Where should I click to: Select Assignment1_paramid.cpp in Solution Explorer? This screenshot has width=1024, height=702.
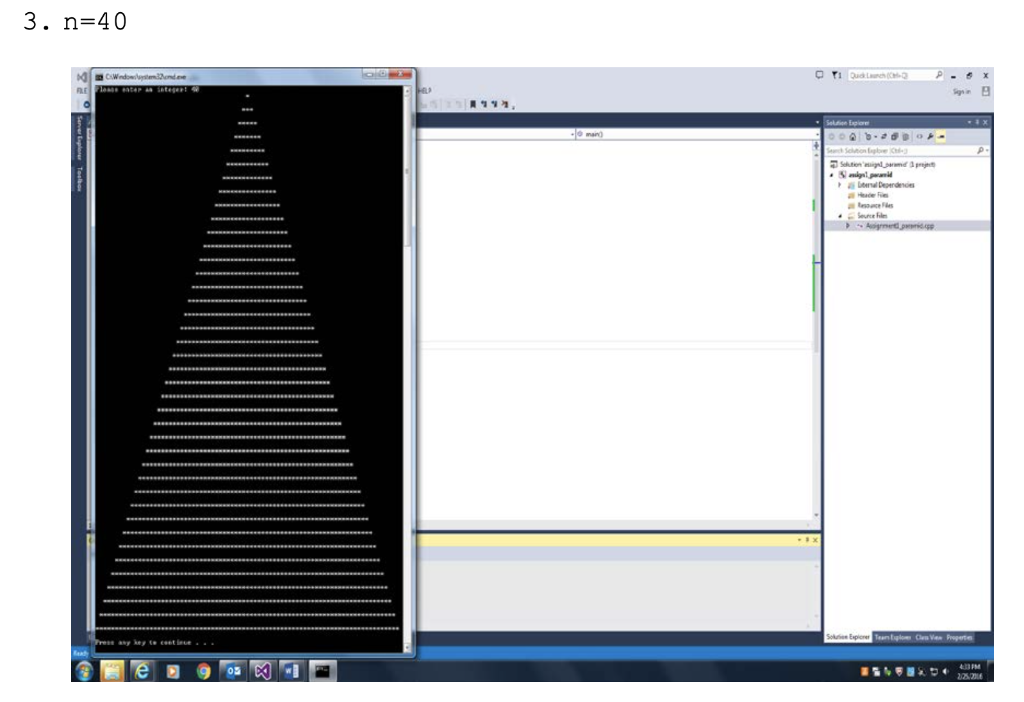point(901,225)
